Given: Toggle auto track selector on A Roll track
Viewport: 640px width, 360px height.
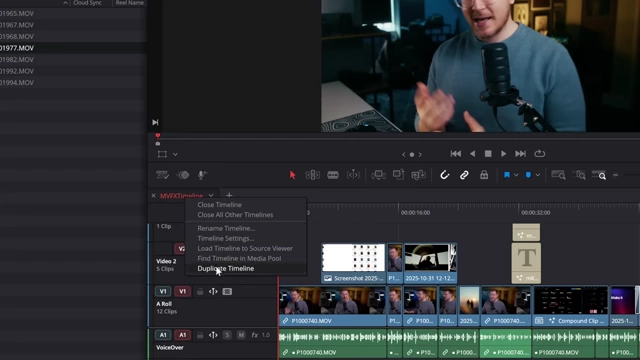Looking at the screenshot, I should pyautogui.click(x=213, y=291).
